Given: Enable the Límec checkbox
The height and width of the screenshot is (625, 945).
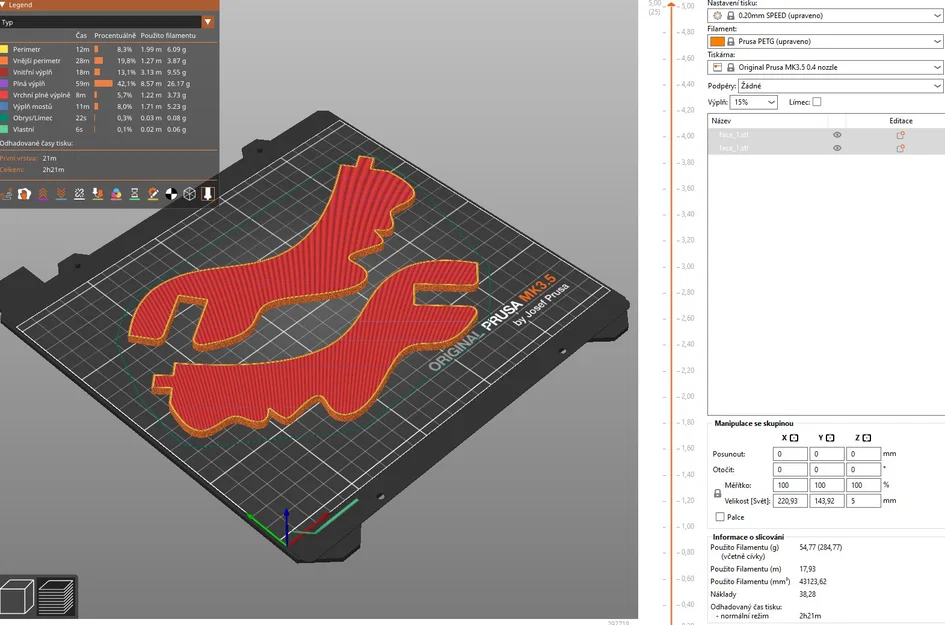Looking at the screenshot, I should [x=818, y=101].
